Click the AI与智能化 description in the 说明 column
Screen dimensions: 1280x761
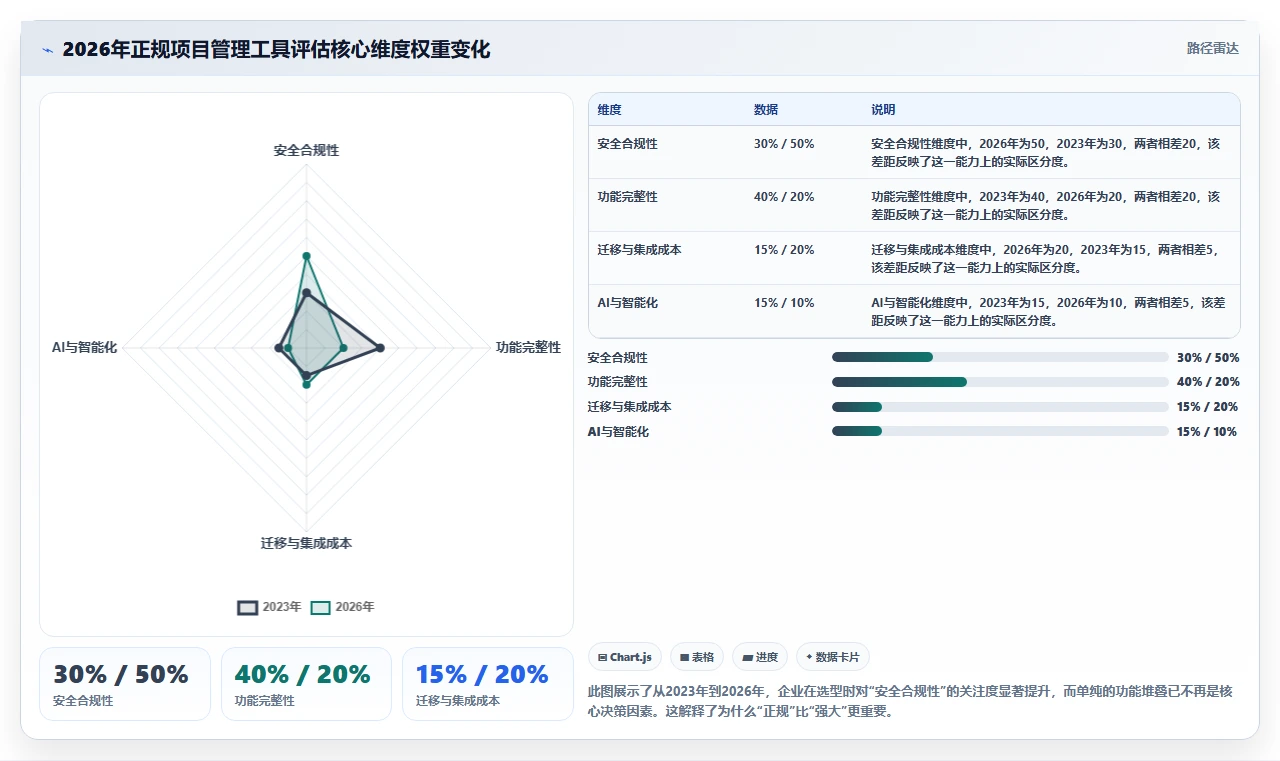click(x=1048, y=311)
